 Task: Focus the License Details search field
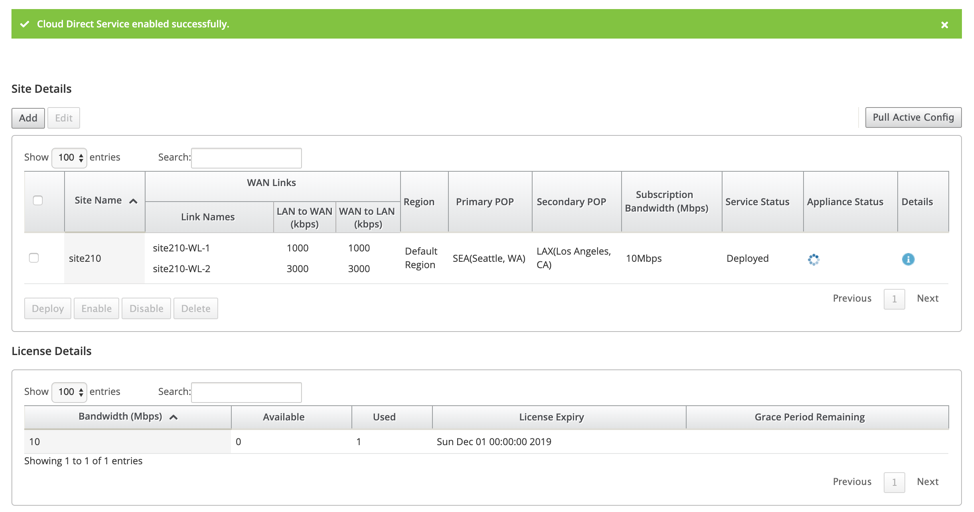247,392
